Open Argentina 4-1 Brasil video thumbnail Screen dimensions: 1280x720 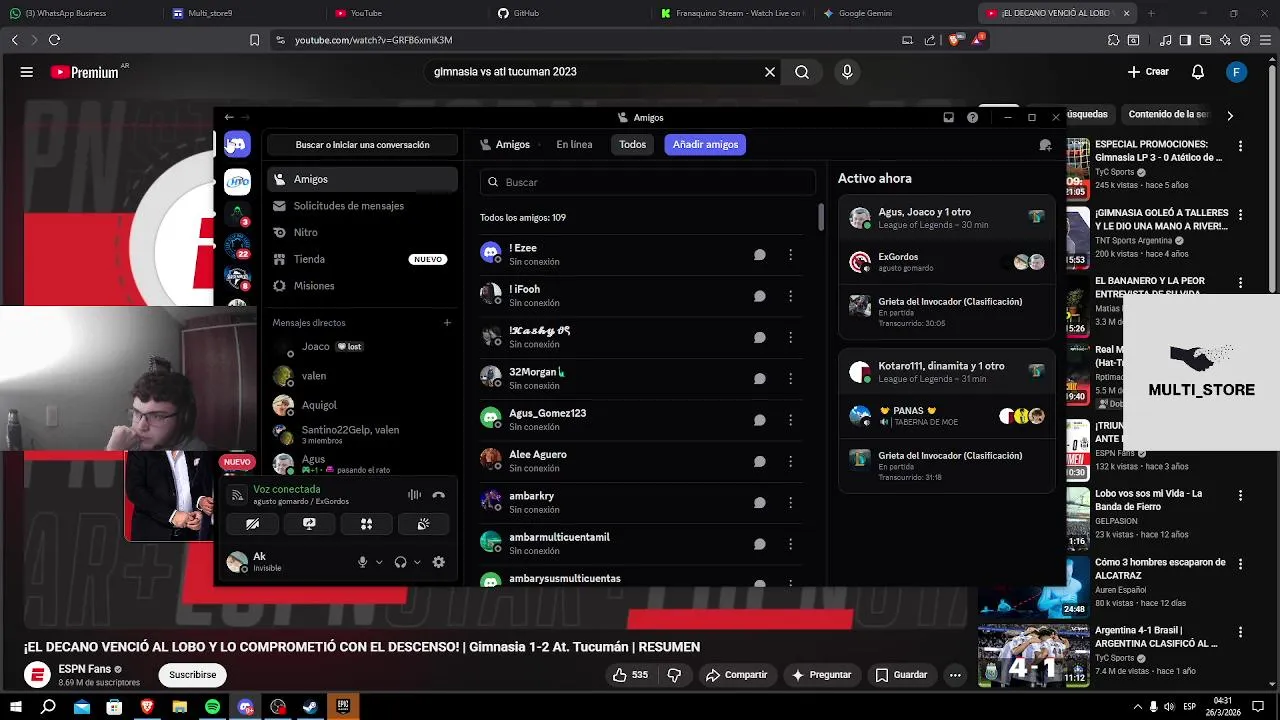coord(1033,655)
